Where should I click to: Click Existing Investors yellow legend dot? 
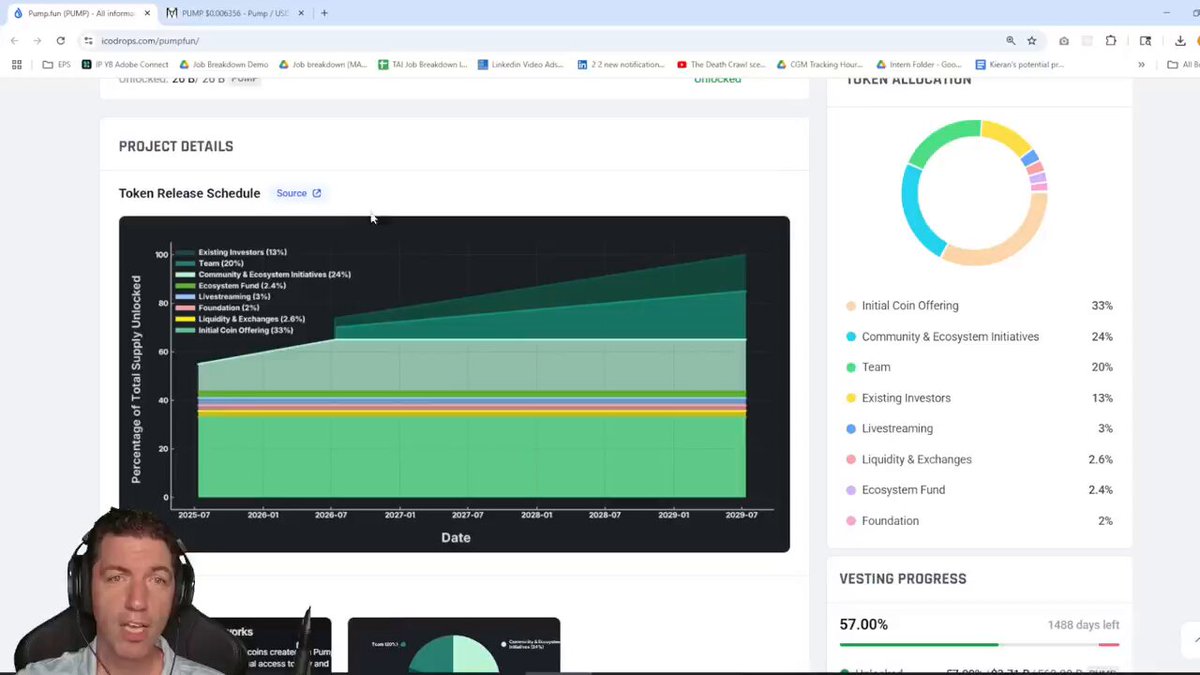coord(851,398)
